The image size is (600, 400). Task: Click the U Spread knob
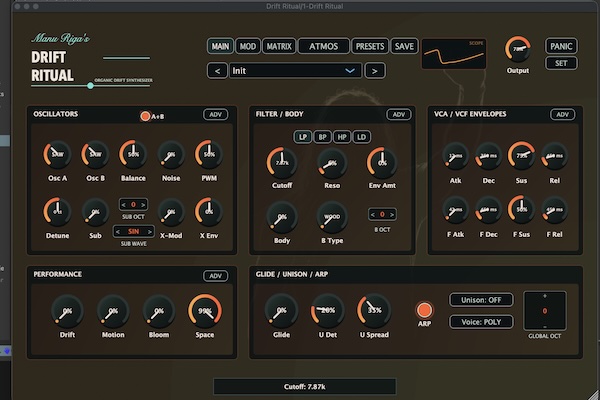click(374, 310)
